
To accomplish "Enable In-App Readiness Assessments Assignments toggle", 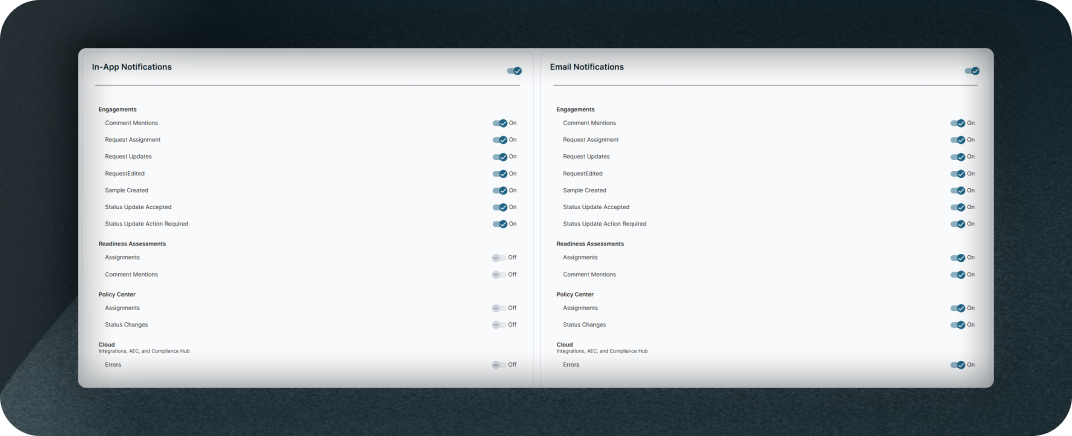I will point(499,258).
